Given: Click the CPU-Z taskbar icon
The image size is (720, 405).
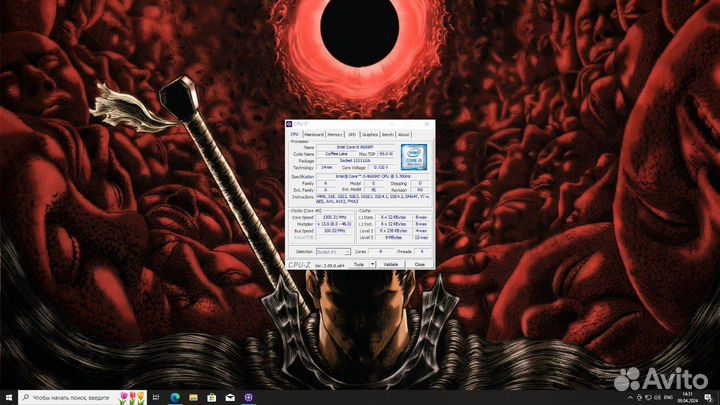Looking at the screenshot, I should point(248,397).
